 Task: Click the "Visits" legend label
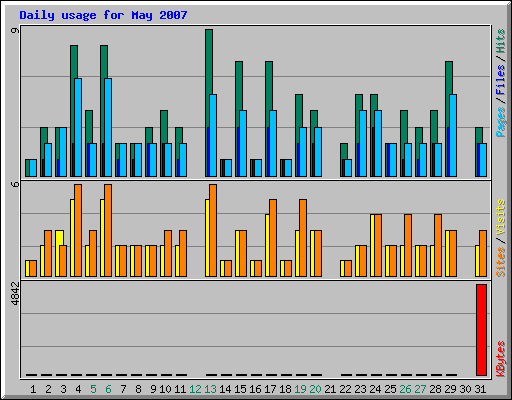click(x=500, y=218)
